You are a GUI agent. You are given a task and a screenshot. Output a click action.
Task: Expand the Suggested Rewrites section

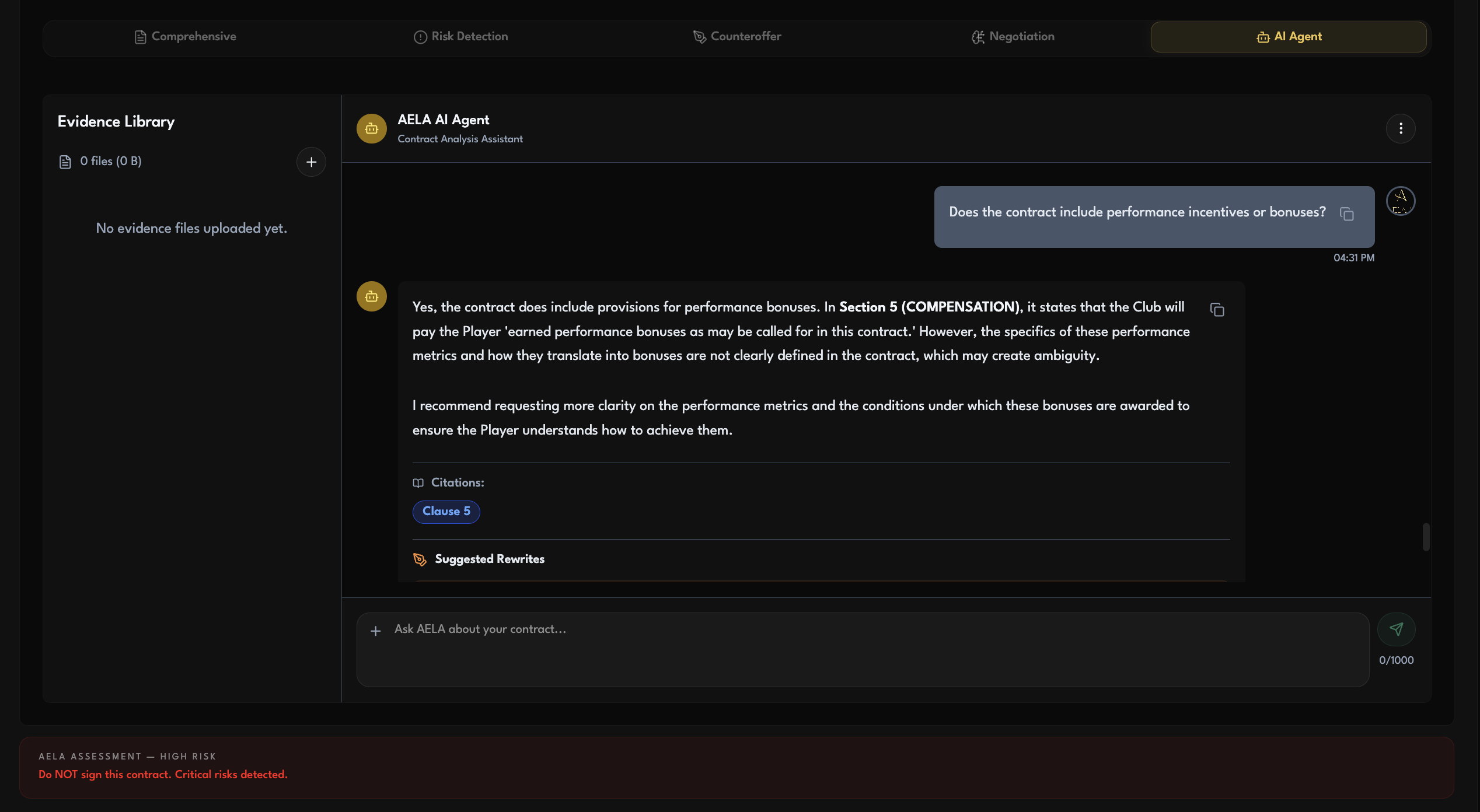489,559
